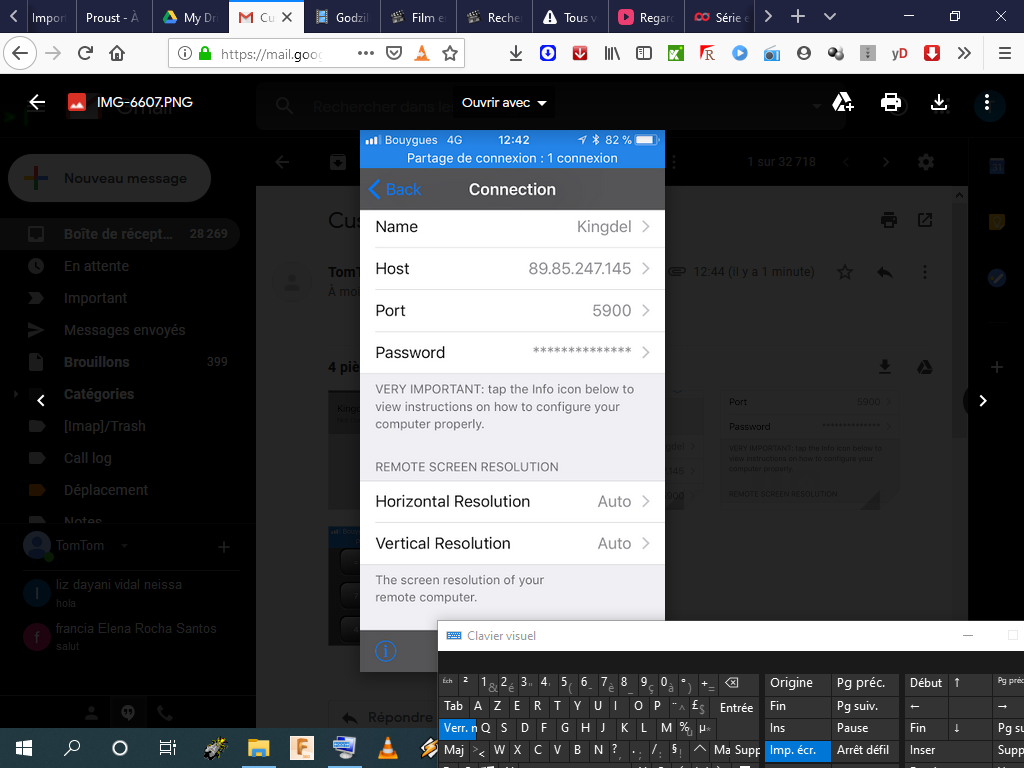The height and width of the screenshot is (768, 1024).
Task: Close the current Gmail tab
Action: click(287, 18)
